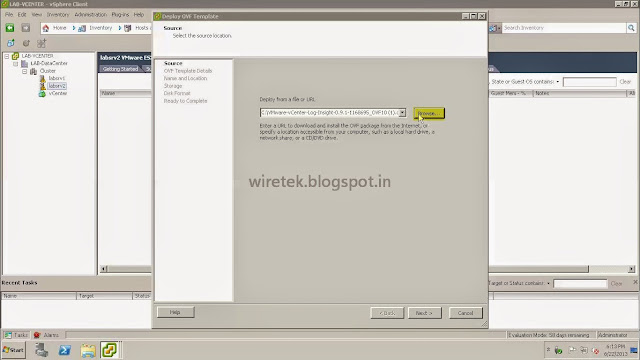Viewport: 640px width, 360px height.
Task: Click the third toolbar icon with plus sign
Action: pyautogui.click(x=41, y=43)
